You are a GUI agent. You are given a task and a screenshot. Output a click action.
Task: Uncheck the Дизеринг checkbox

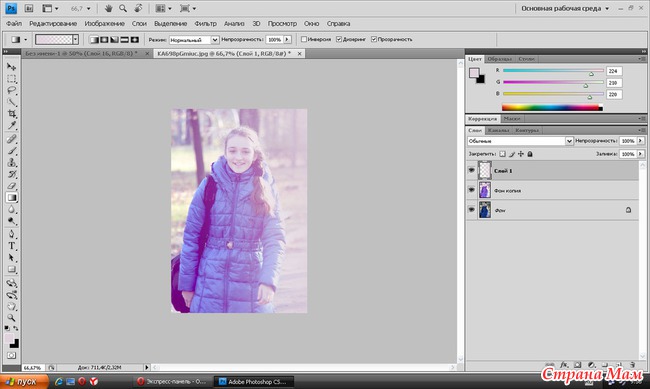339,39
